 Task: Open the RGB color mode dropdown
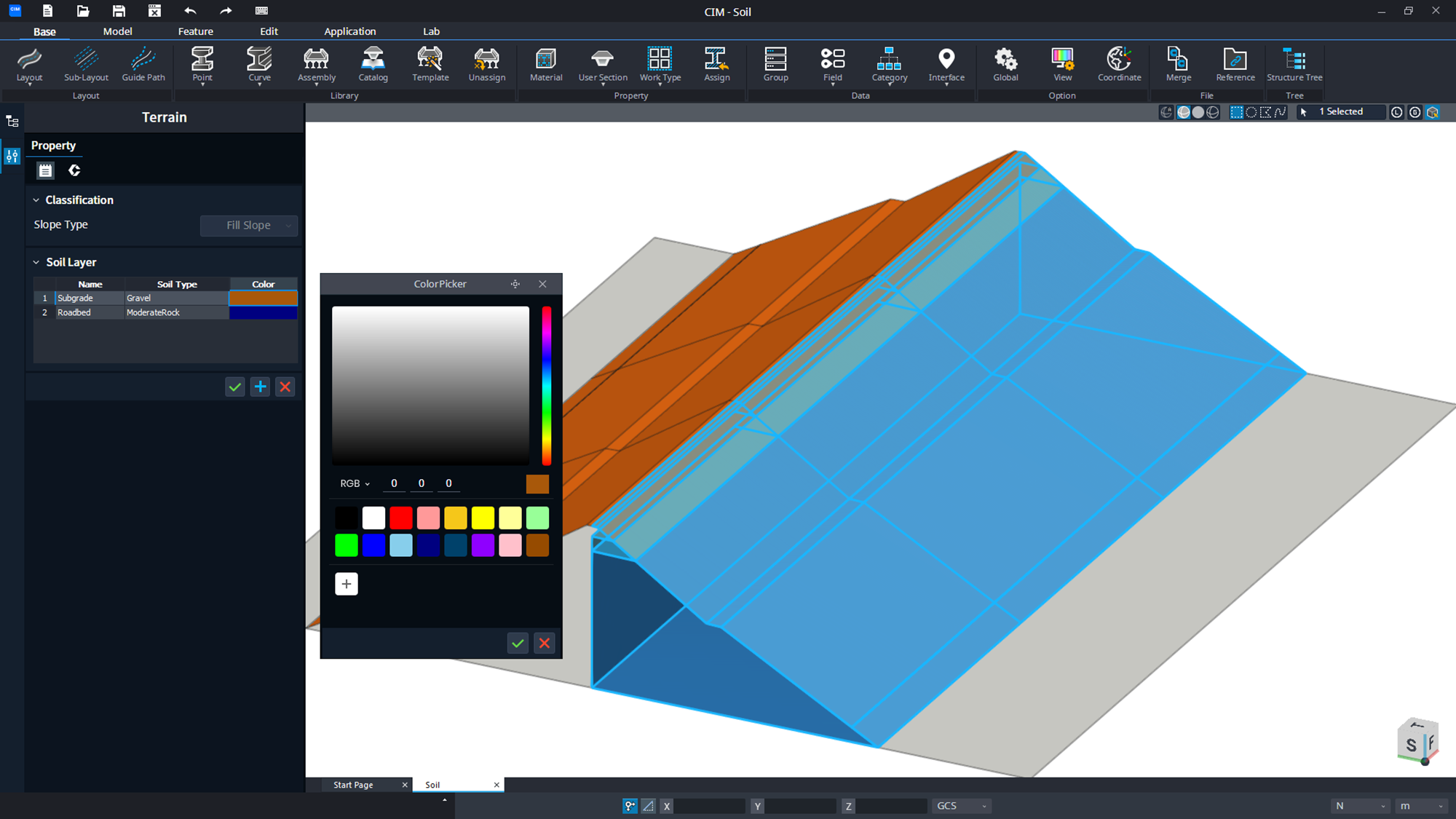(x=355, y=483)
